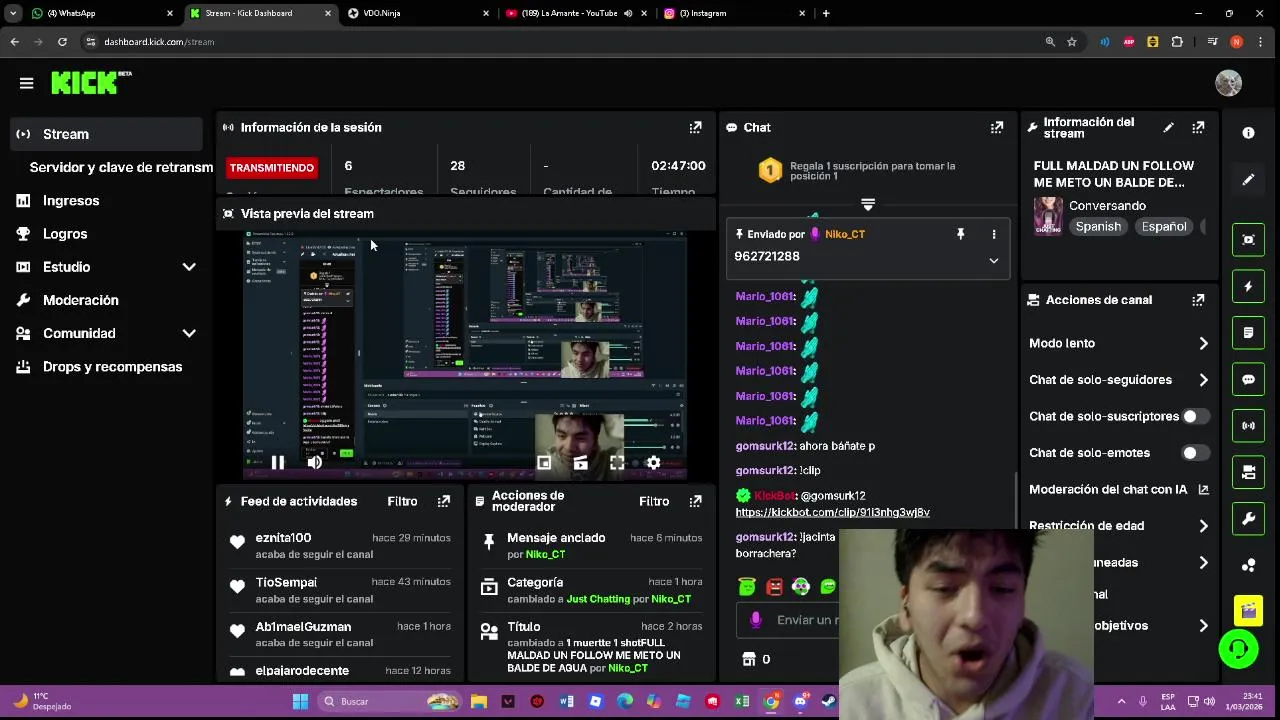
Task: Pop out the Información de la sesión panel
Action: 695,127
